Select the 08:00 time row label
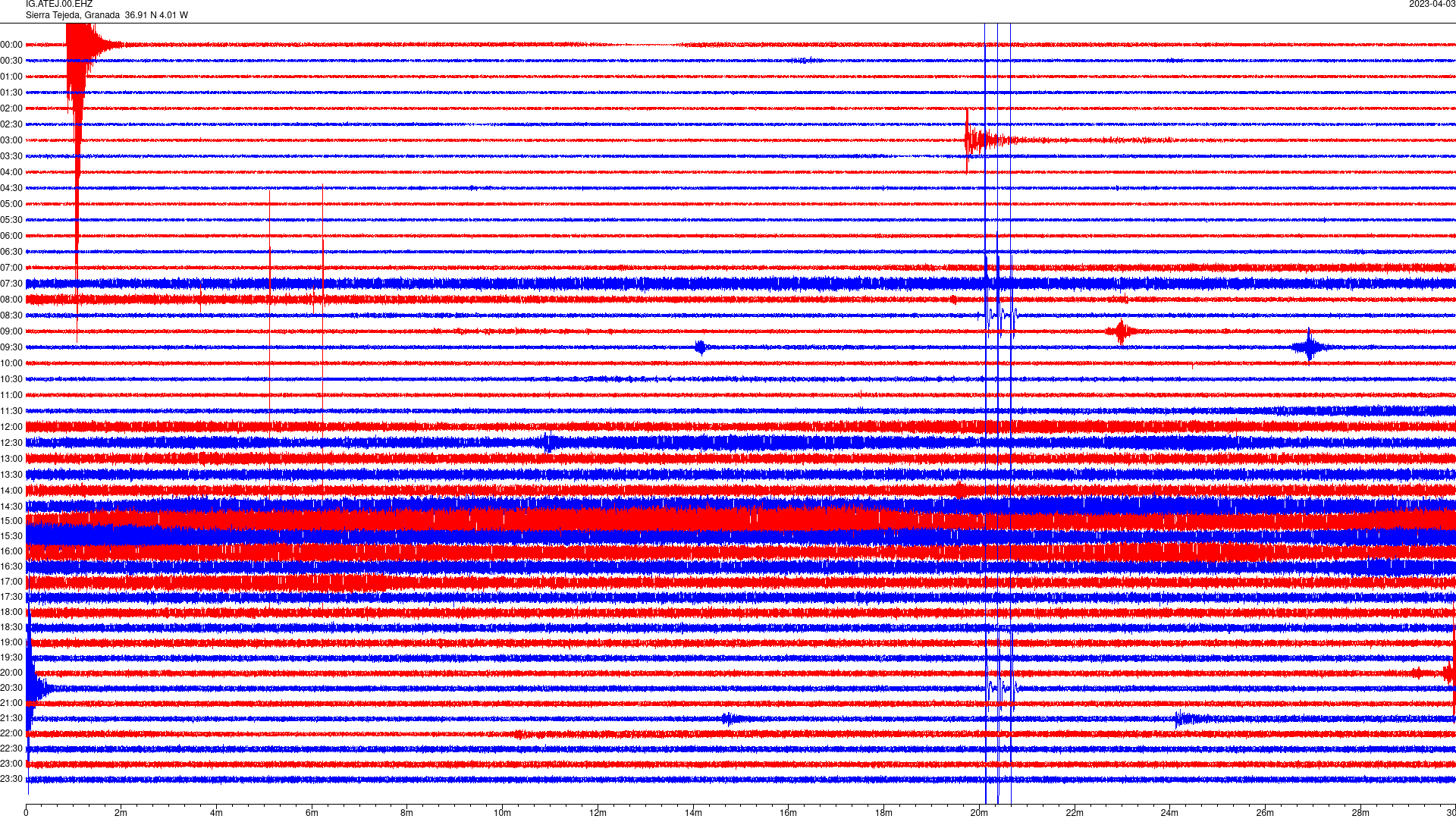1456x819 pixels. [x=11, y=300]
